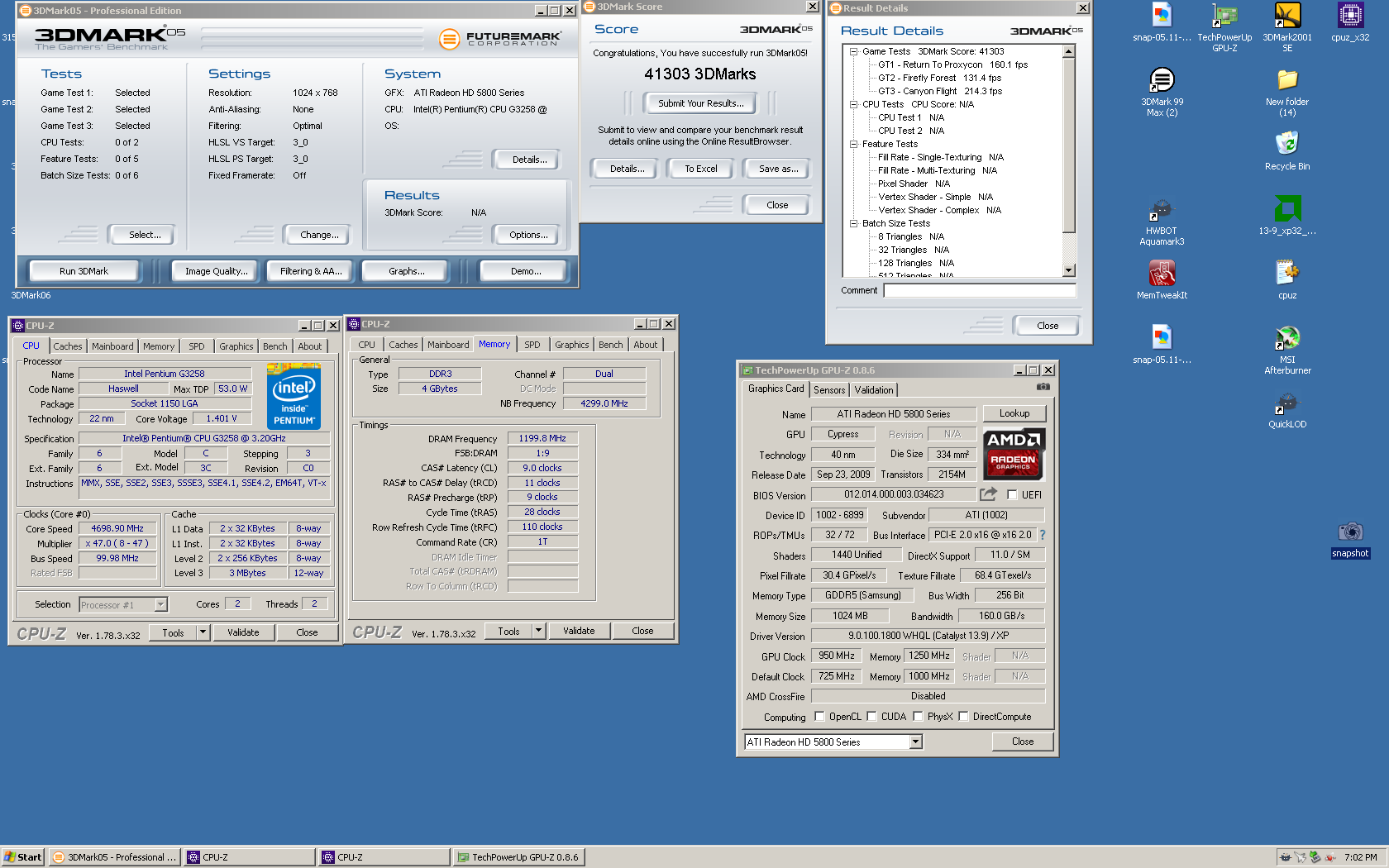The image size is (1389, 868).
Task: Click the Result Details vertical scrollbar thumb
Action: 1068,145
